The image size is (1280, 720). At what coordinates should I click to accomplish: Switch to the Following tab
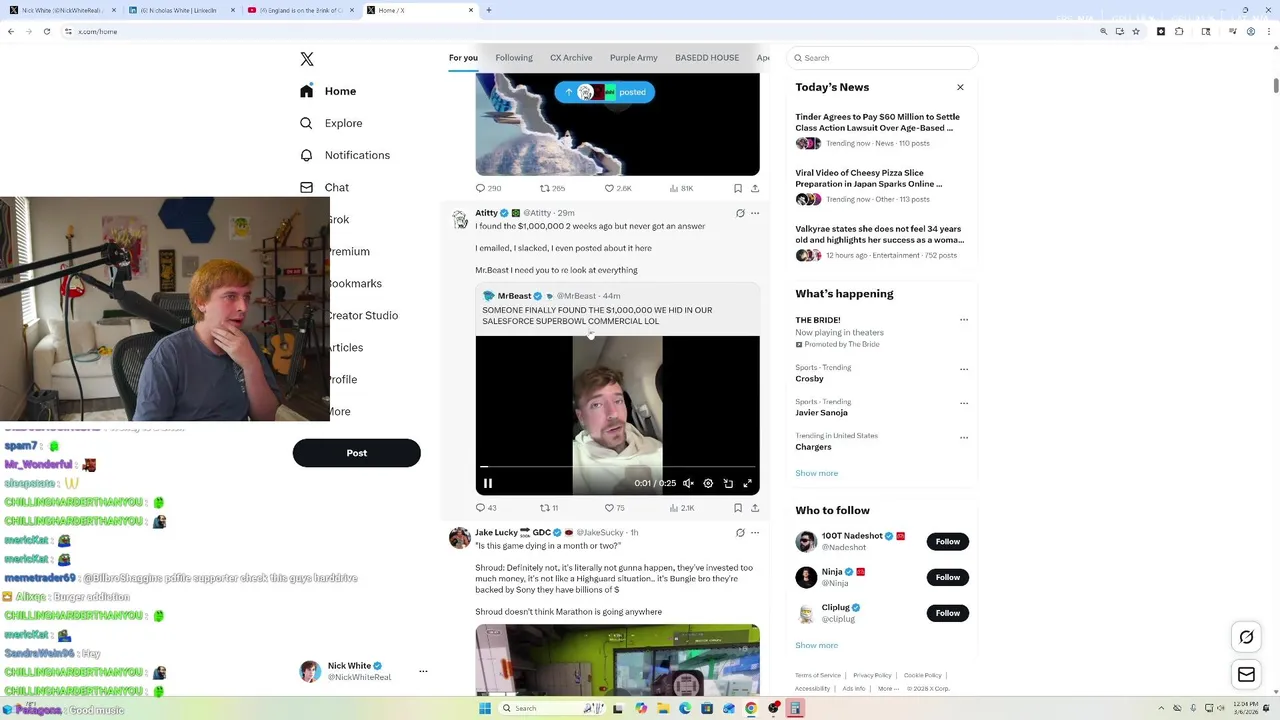pyautogui.click(x=514, y=58)
